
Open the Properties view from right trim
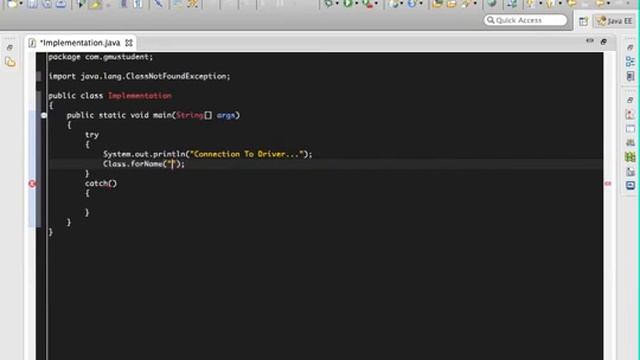(x=630, y=129)
